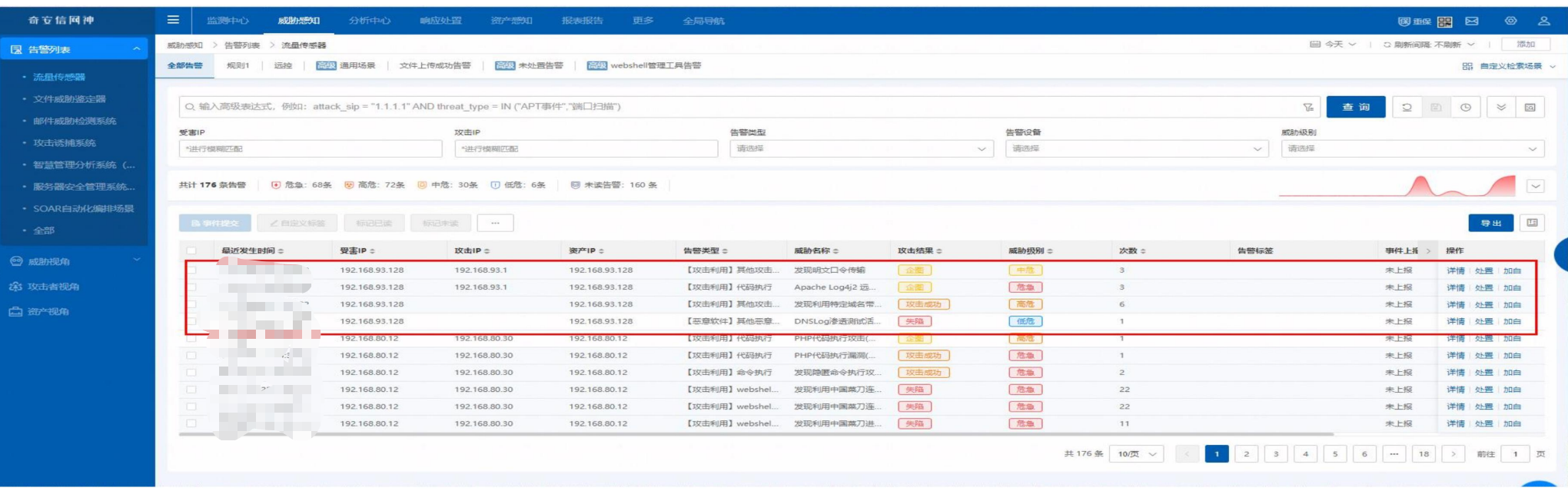Select the 未处置告警 tab

pos(530,66)
